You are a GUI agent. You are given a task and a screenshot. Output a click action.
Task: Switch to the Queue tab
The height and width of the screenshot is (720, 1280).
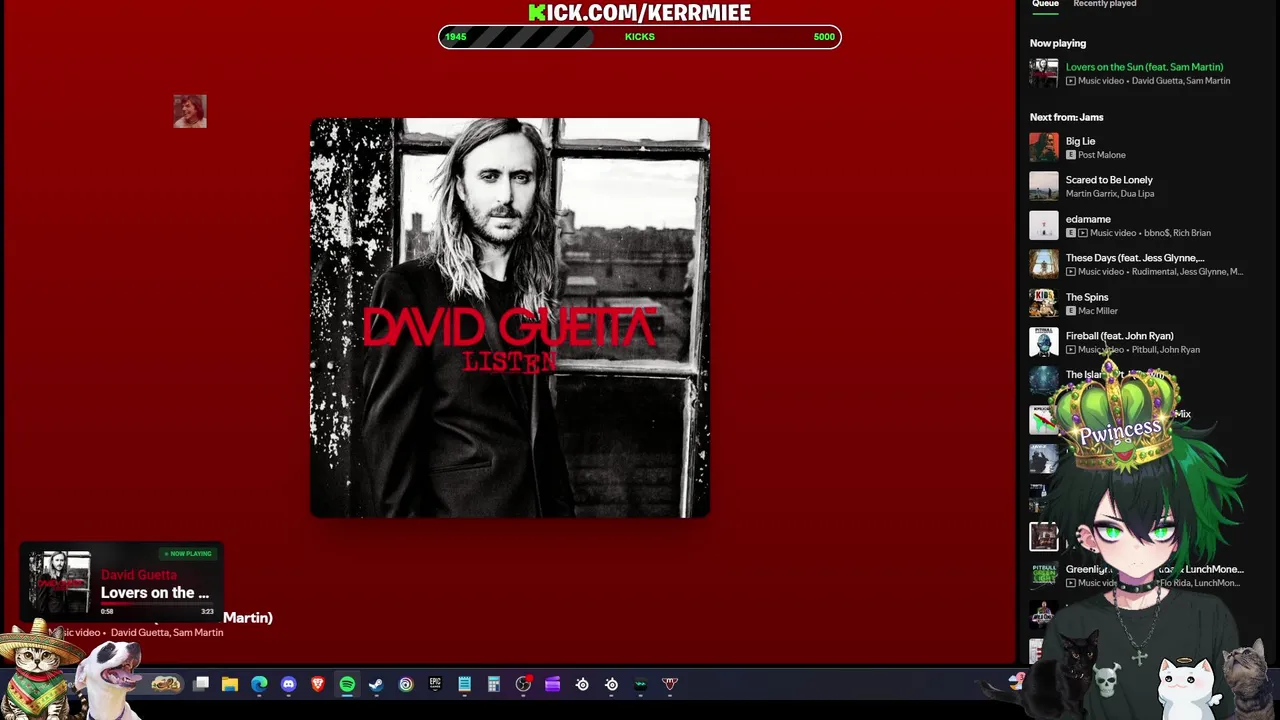pyautogui.click(x=1045, y=4)
